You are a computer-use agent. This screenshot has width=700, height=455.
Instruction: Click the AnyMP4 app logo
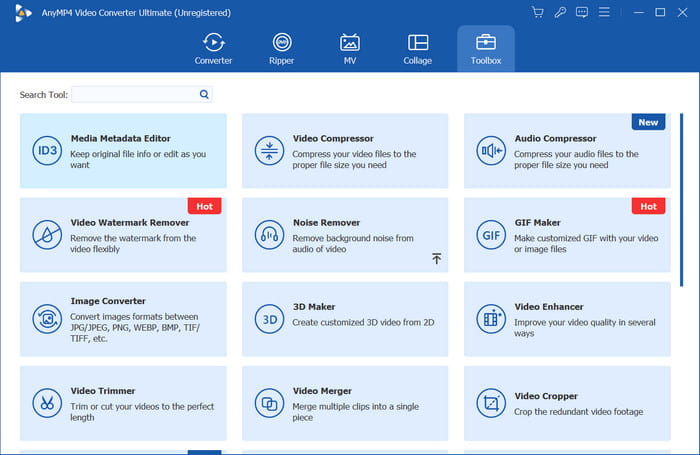pyautogui.click(x=23, y=13)
